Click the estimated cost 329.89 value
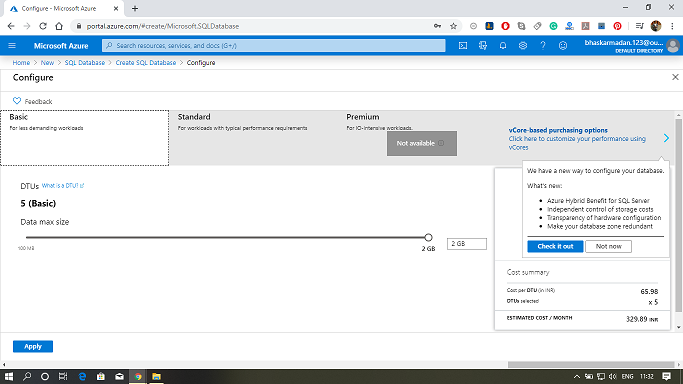Viewport: 683px width, 384px height. [x=636, y=319]
